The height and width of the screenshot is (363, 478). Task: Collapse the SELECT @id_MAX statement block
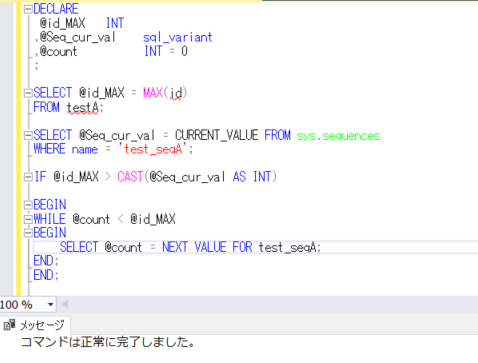[28, 93]
